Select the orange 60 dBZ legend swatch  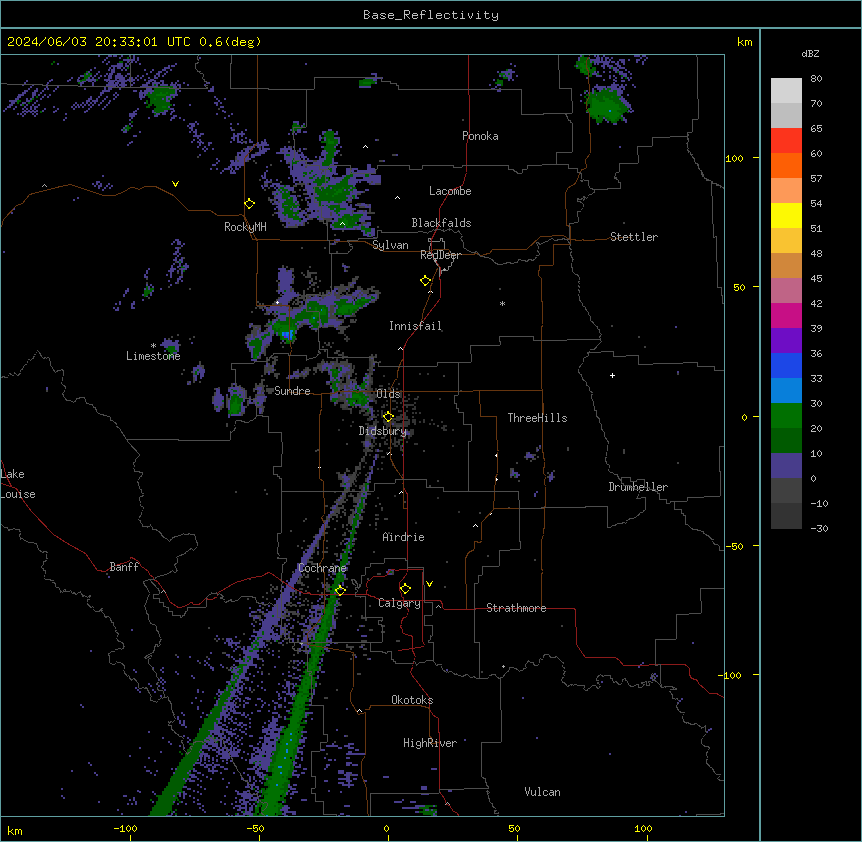(x=786, y=165)
